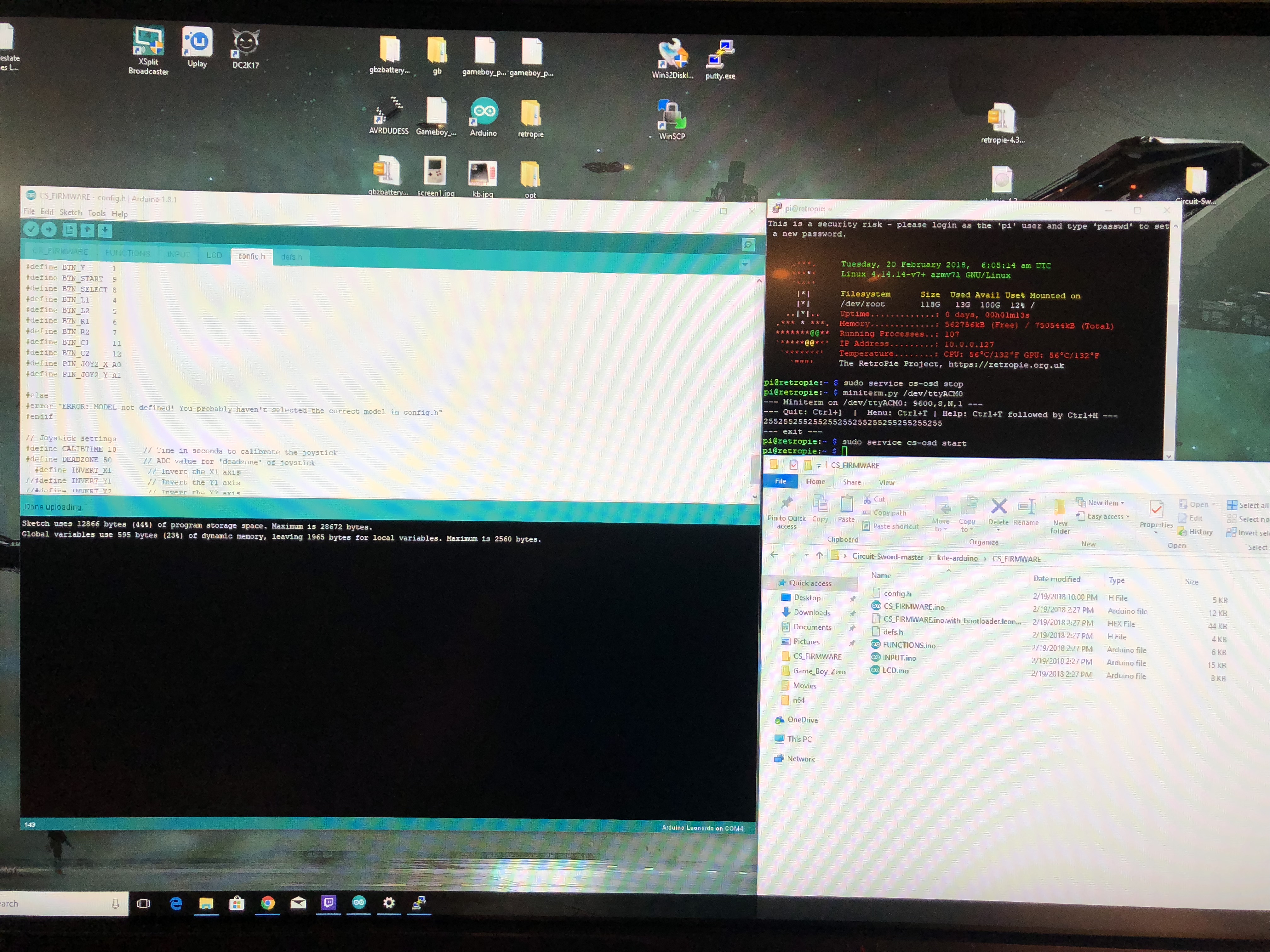Select the CS_FIRMWARE.ino file
The height and width of the screenshot is (952, 1270).
908,607
